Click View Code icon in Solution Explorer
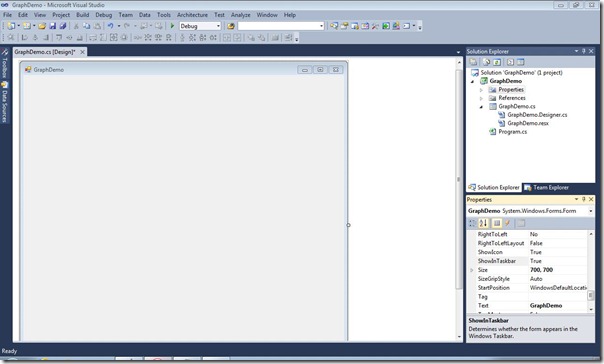The width and height of the screenshot is (604, 364). pos(510,62)
